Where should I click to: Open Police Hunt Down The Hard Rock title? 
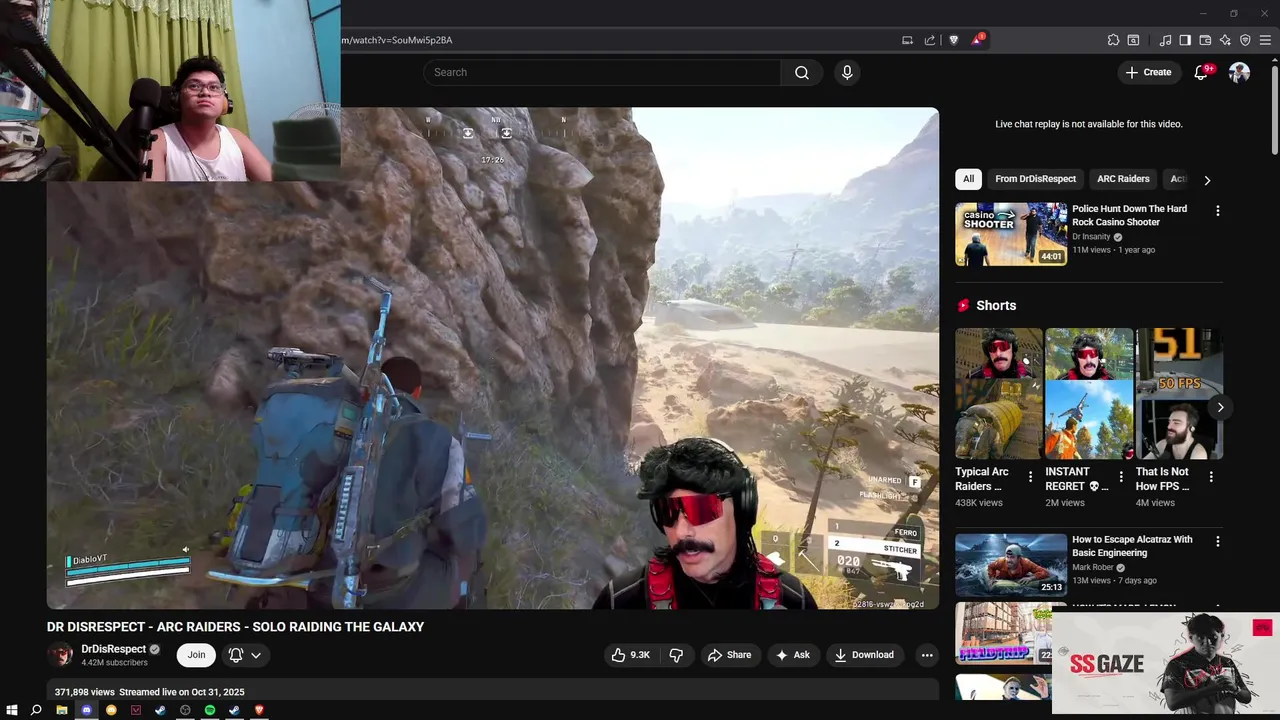pyautogui.click(x=1129, y=215)
